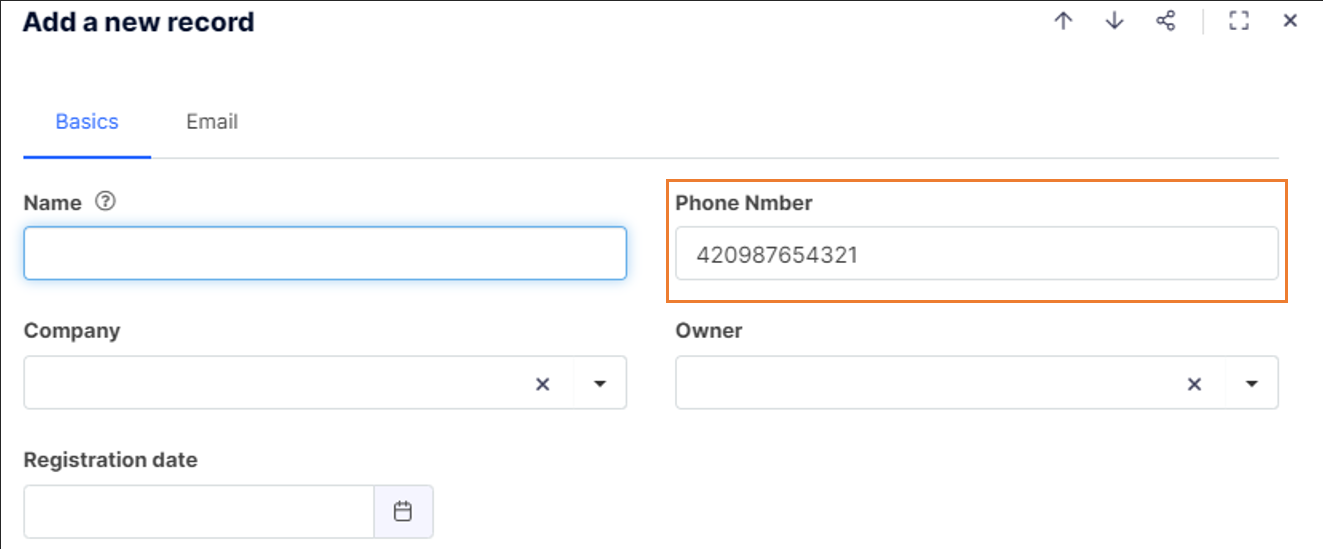The image size is (1323, 549).
Task: Click the help icon beside Name
Action: 106,202
